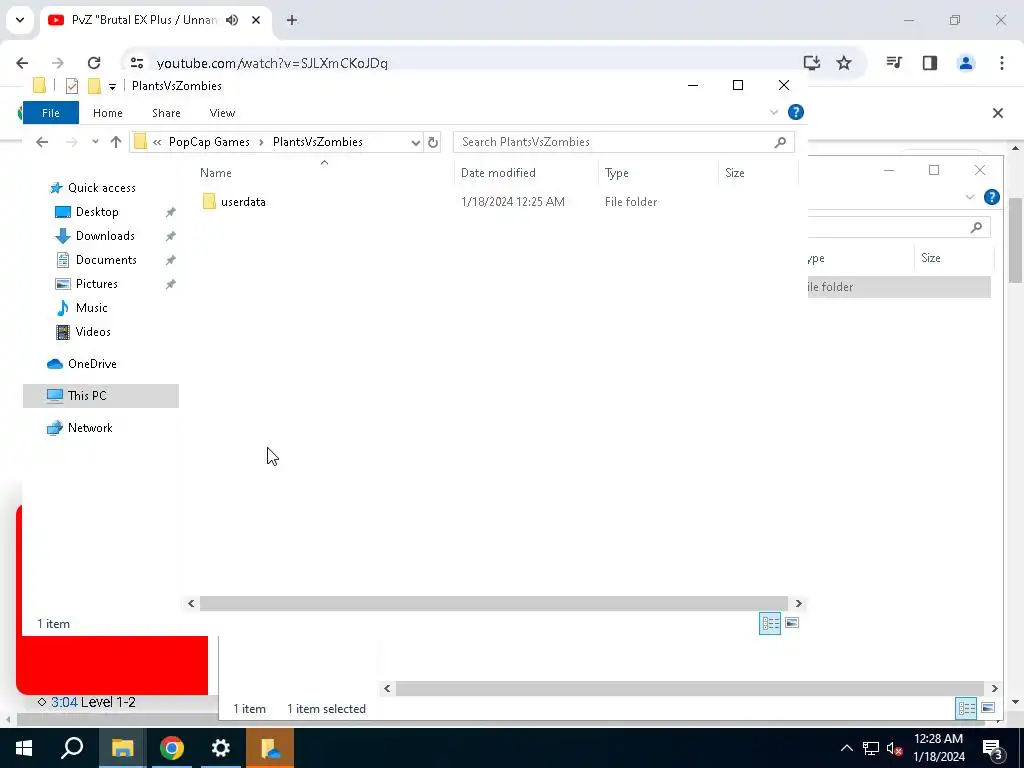Reload the YouTube page
Screen dimensions: 1024x768
pyautogui.click(x=94, y=63)
